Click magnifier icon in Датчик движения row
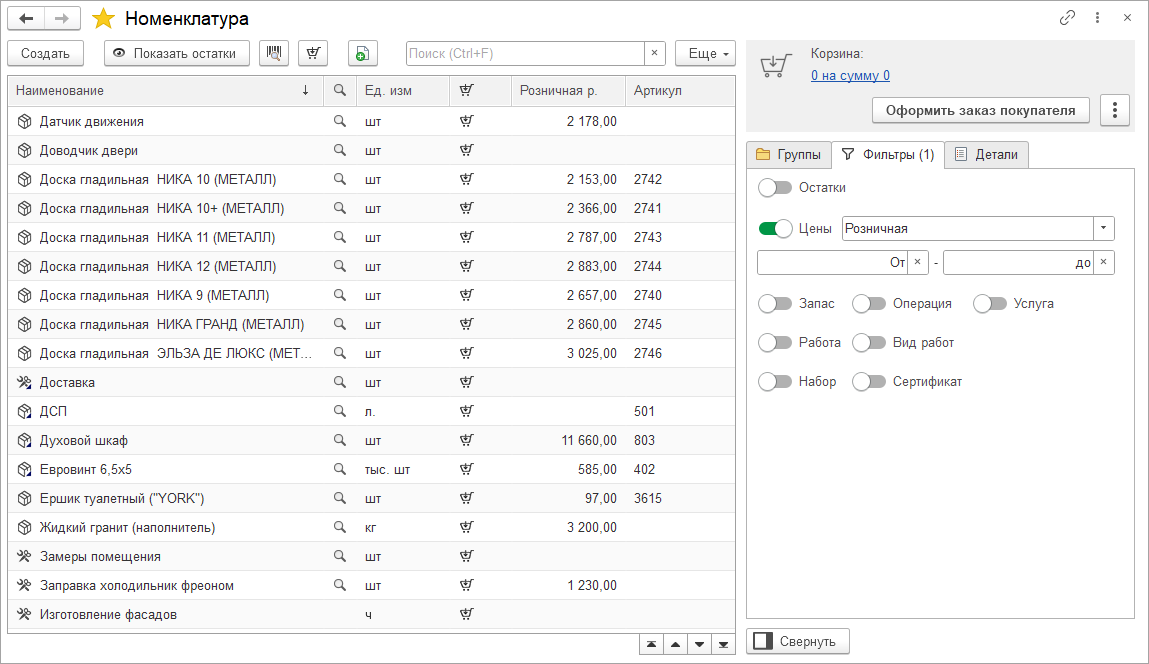 (x=339, y=121)
